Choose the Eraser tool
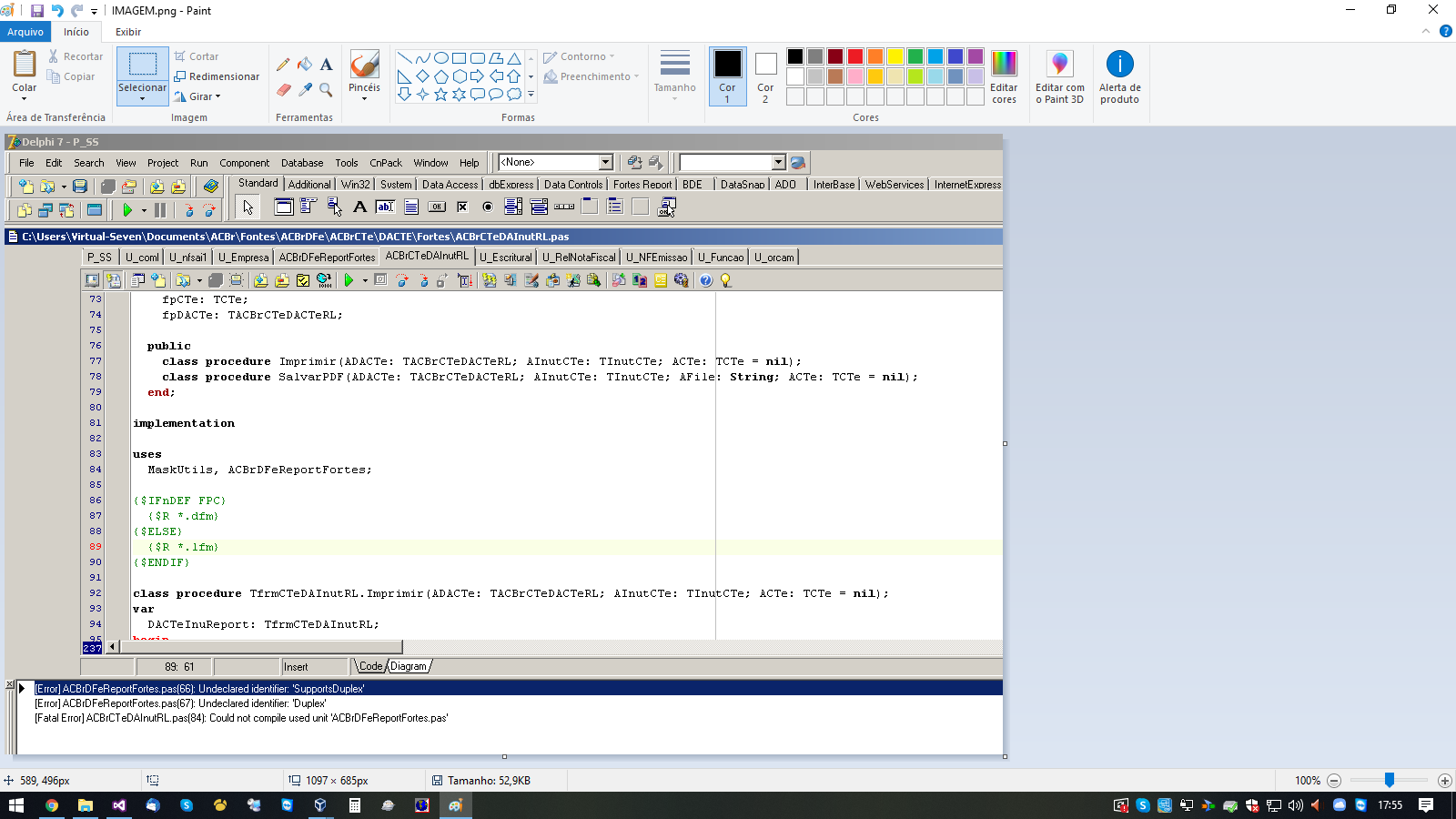The width and height of the screenshot is (1456, 819). click(x=283, y=89)
